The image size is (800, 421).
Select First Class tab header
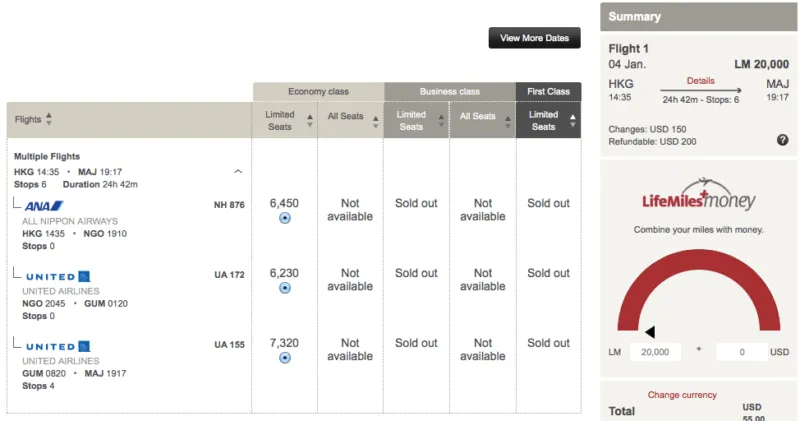point(548,92)
